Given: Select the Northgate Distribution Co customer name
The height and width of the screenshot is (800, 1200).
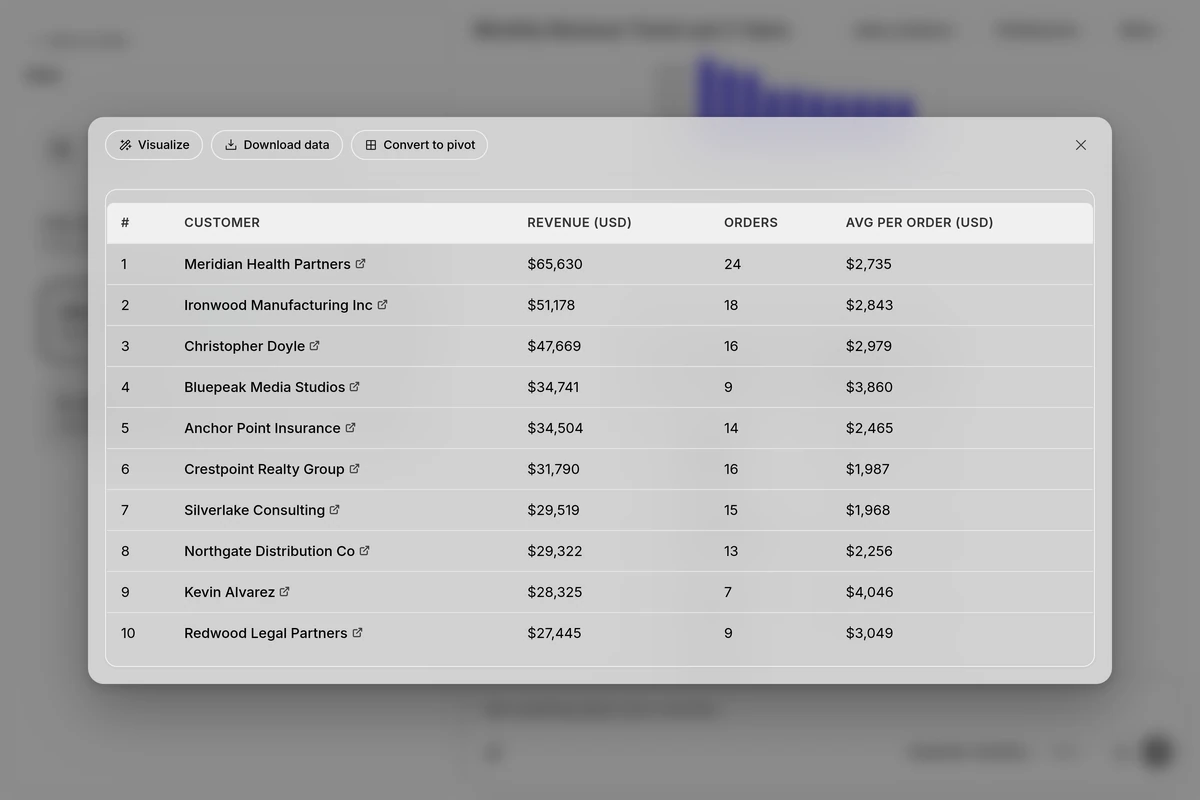Looking at the screenshot, I should [x=269, y=551].
